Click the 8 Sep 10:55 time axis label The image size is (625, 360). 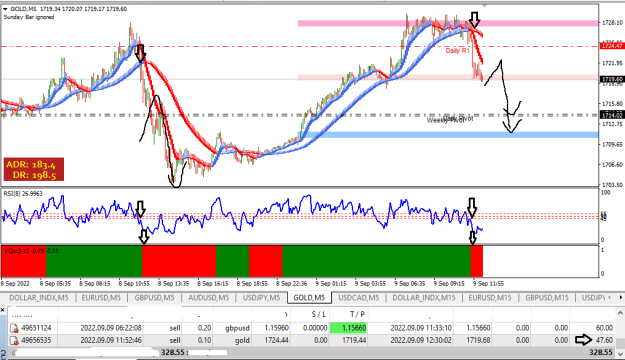click(x=134, y=284)
